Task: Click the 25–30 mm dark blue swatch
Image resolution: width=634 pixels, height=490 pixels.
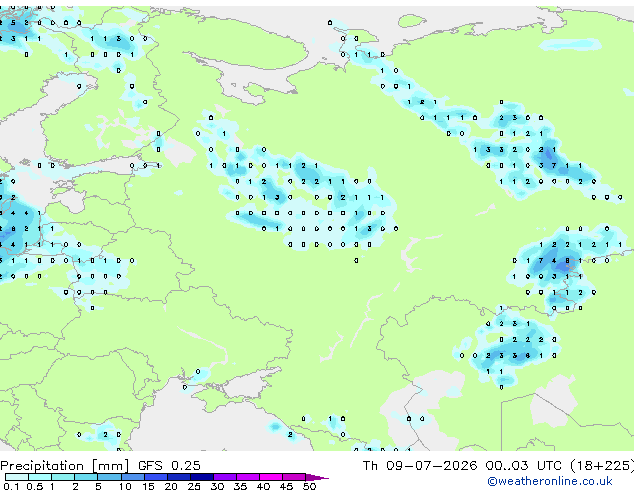Action: coord(201,477)
